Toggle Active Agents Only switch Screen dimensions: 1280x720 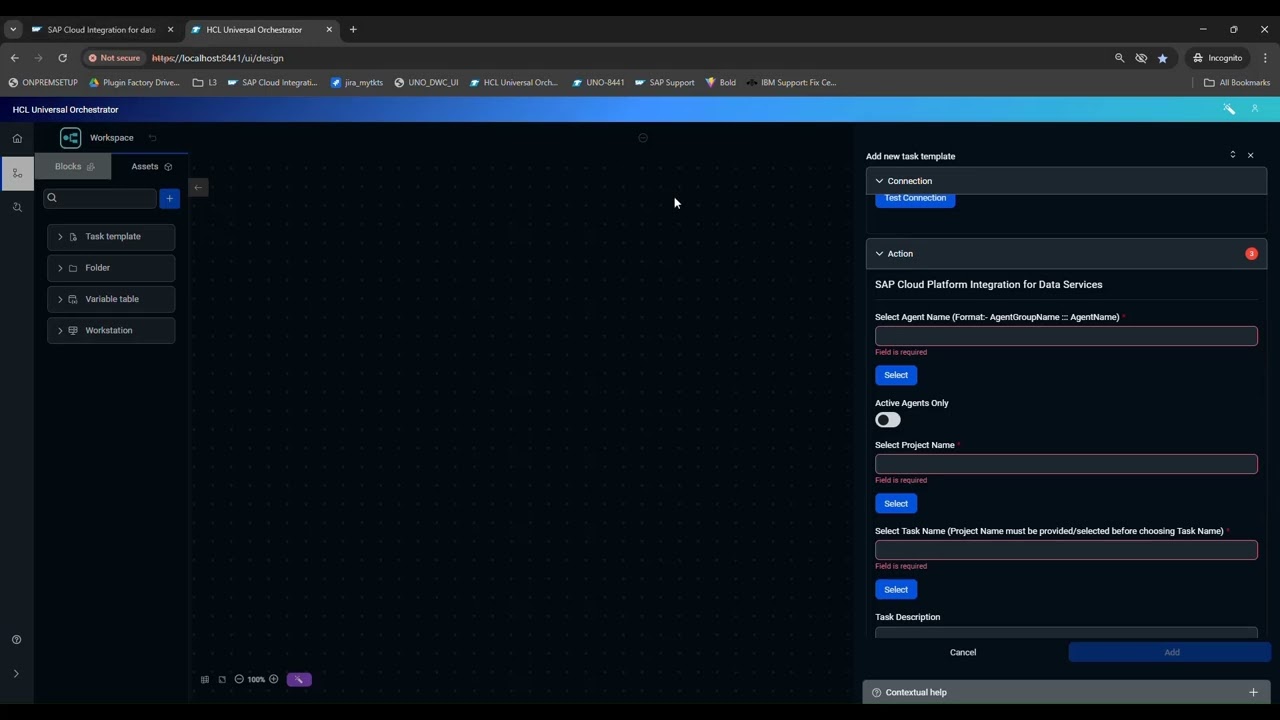(x=888, y=420)
